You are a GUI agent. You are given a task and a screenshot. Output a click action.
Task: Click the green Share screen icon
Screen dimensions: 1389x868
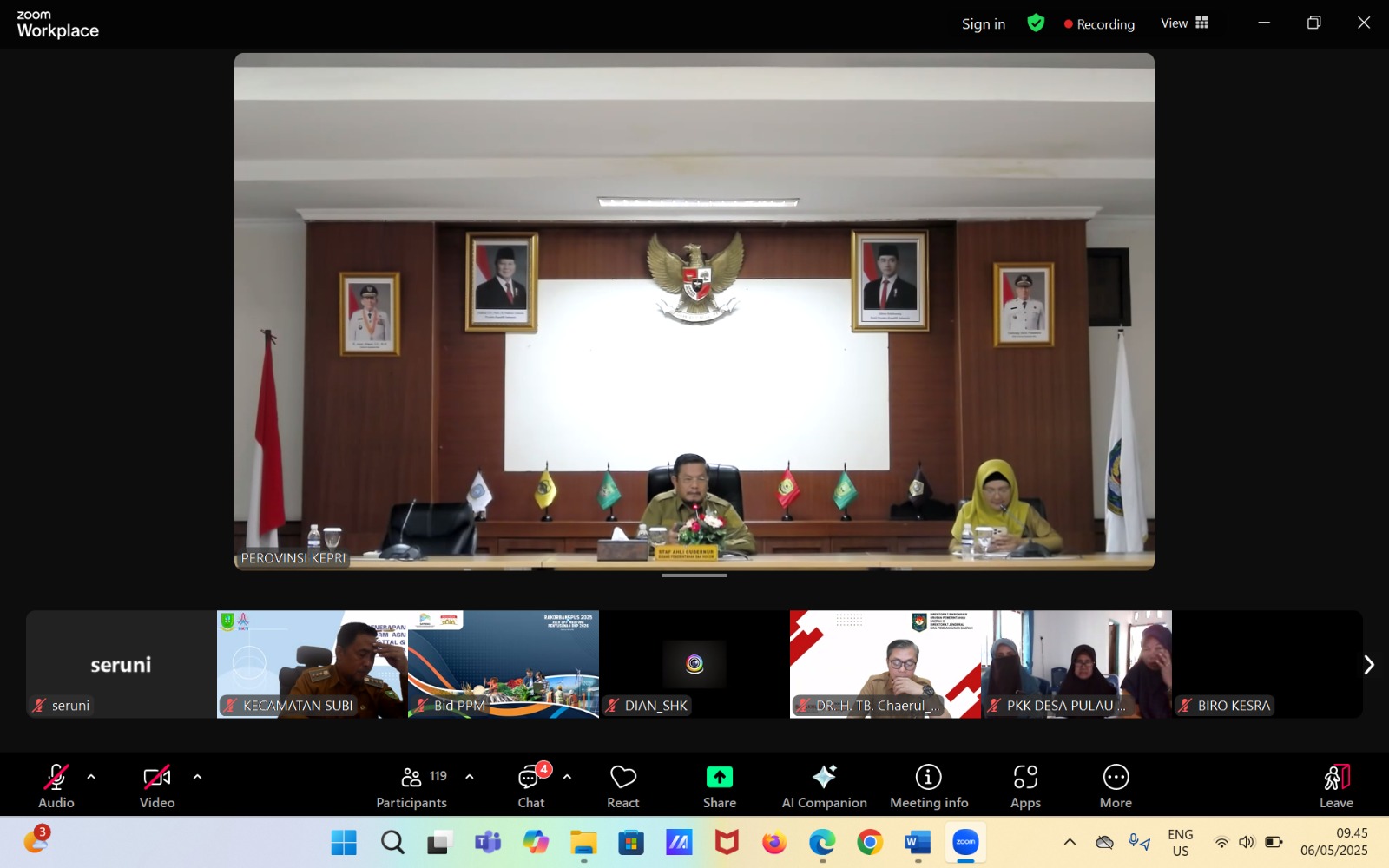point(719,777)
